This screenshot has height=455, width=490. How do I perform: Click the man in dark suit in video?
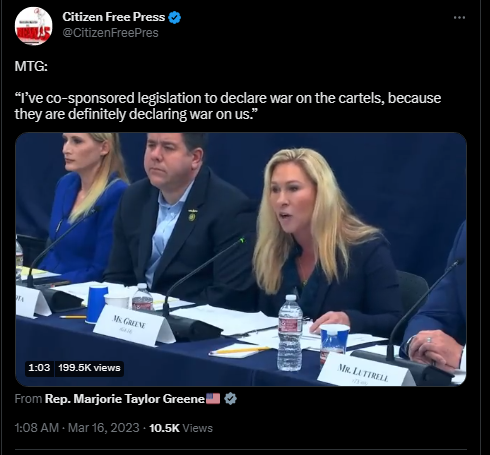(x=180, y=213)
